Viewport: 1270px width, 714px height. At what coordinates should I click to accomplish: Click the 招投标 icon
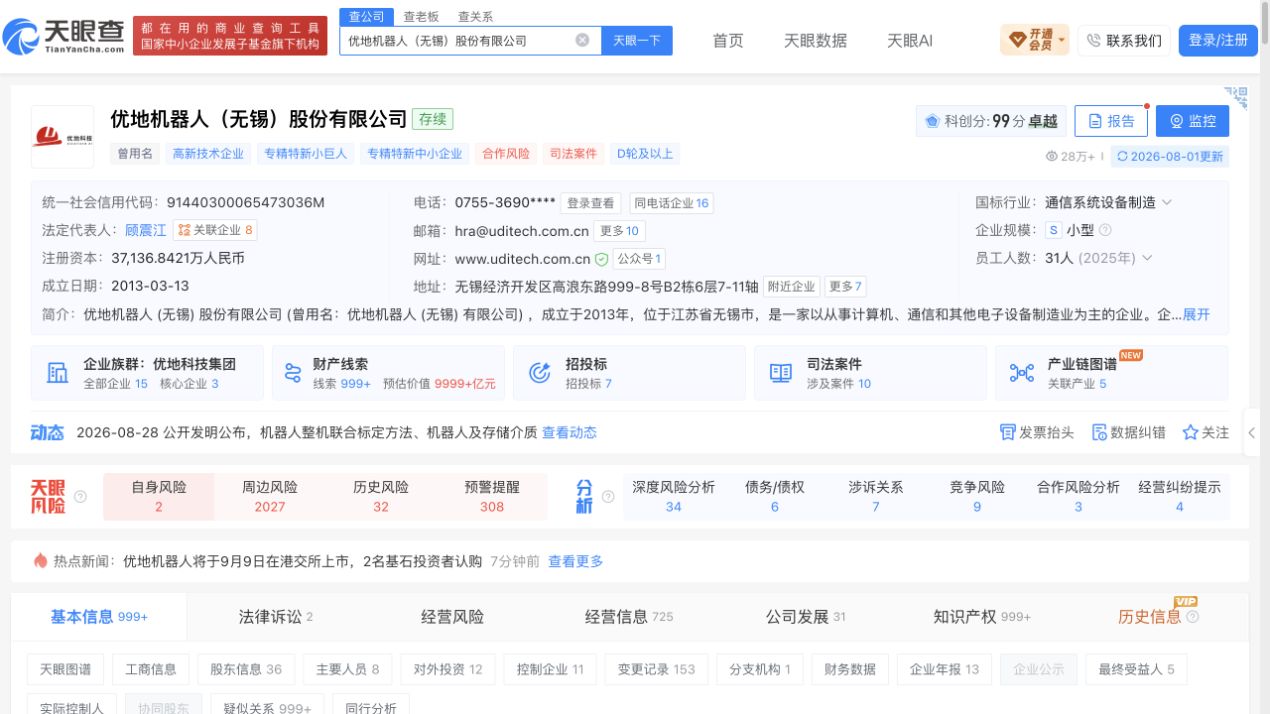pyautogui.click(x=540, y=373)
